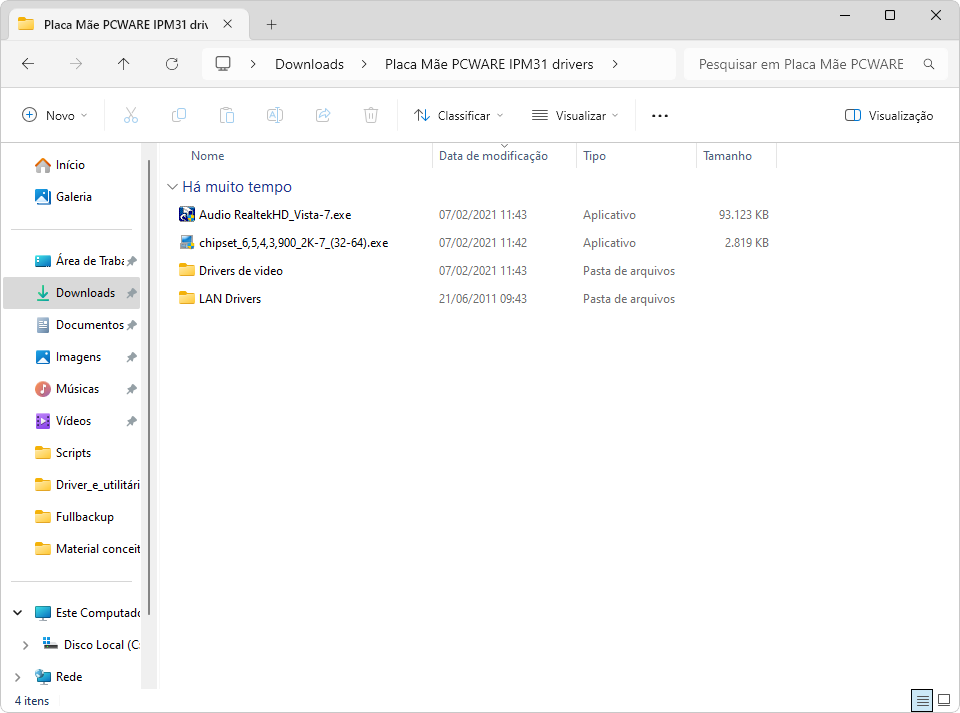Open the three-dots more options menu
The height and width of the screenshot is (713, 960).
[659, 116]
